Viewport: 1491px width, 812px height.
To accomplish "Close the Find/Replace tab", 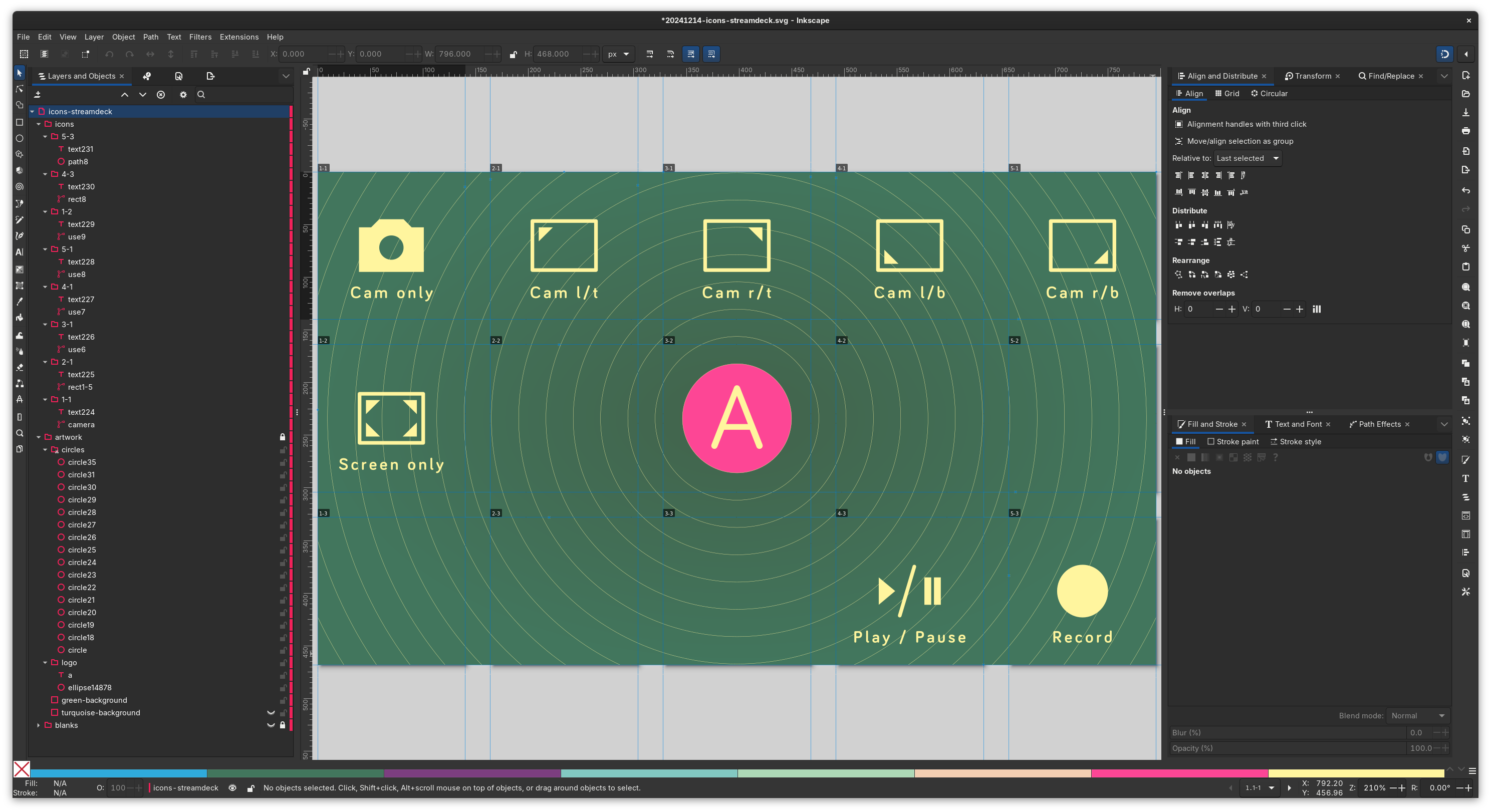I will click(1421, 77).
